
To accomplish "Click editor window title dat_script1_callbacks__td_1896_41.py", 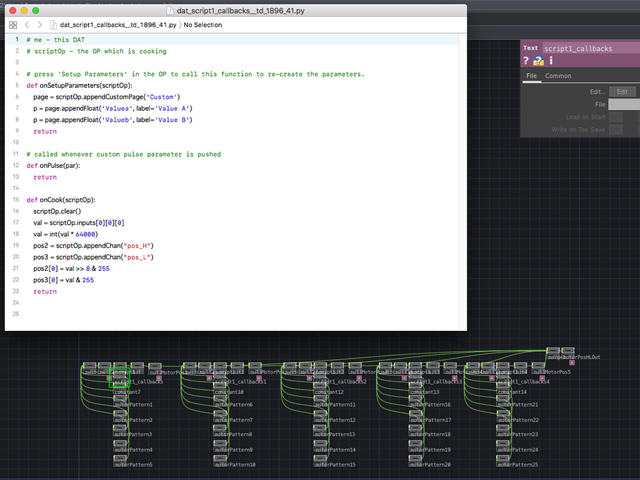I will [240, 11].
